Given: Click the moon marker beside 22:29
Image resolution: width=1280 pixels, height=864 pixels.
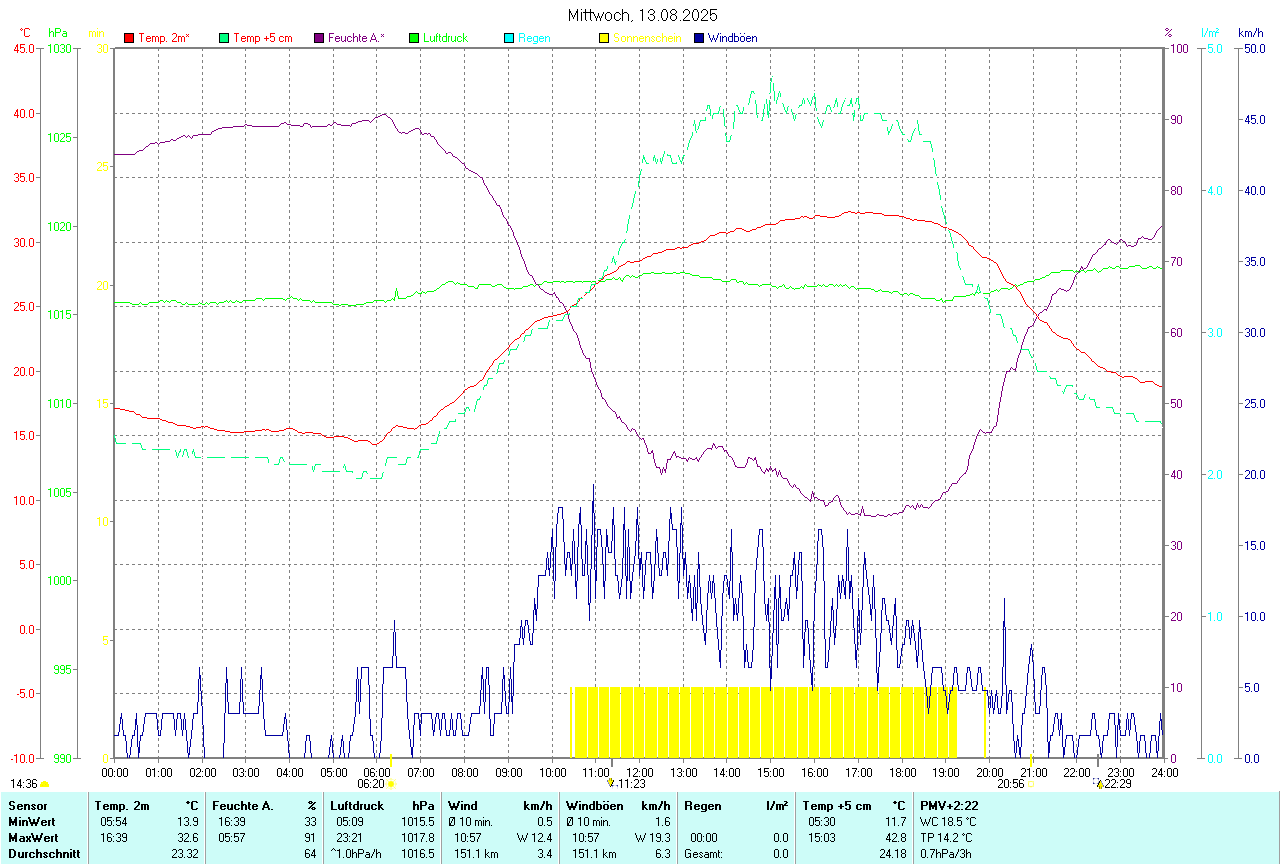Looking at the screenshot, I should pyautogui.click(x=1099, y=784).
